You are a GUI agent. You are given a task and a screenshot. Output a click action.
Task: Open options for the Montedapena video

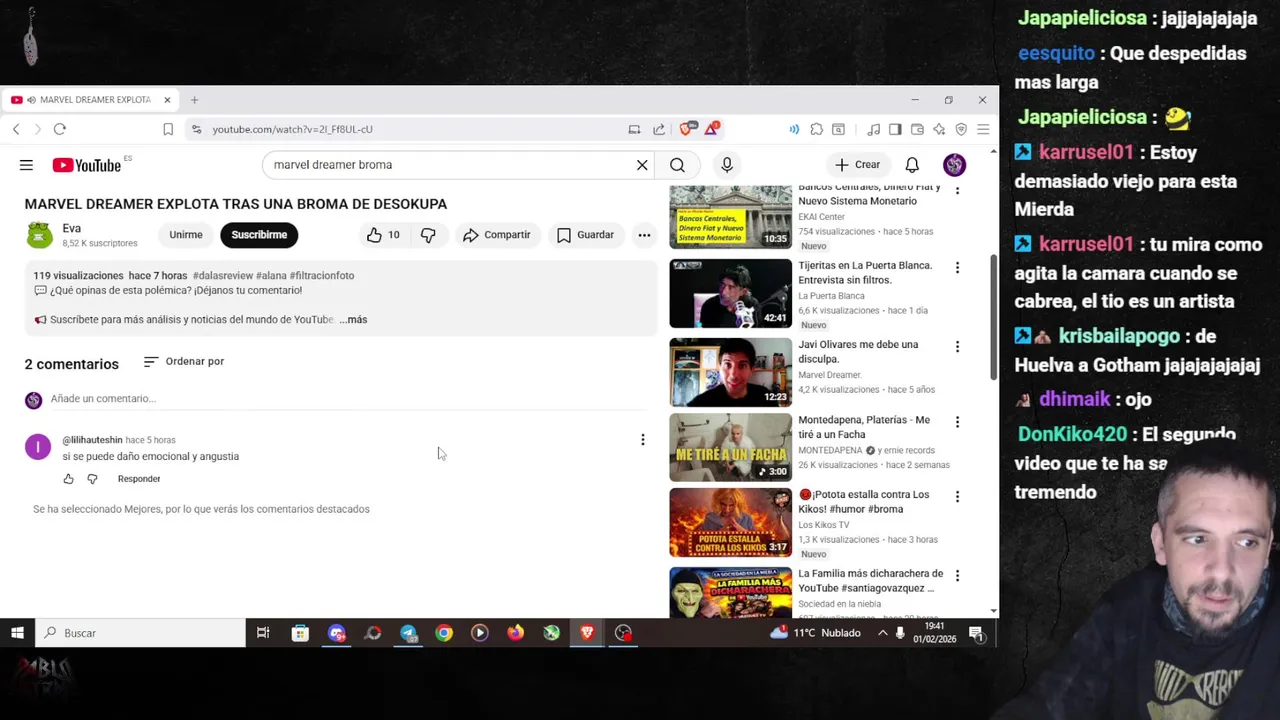957,422
